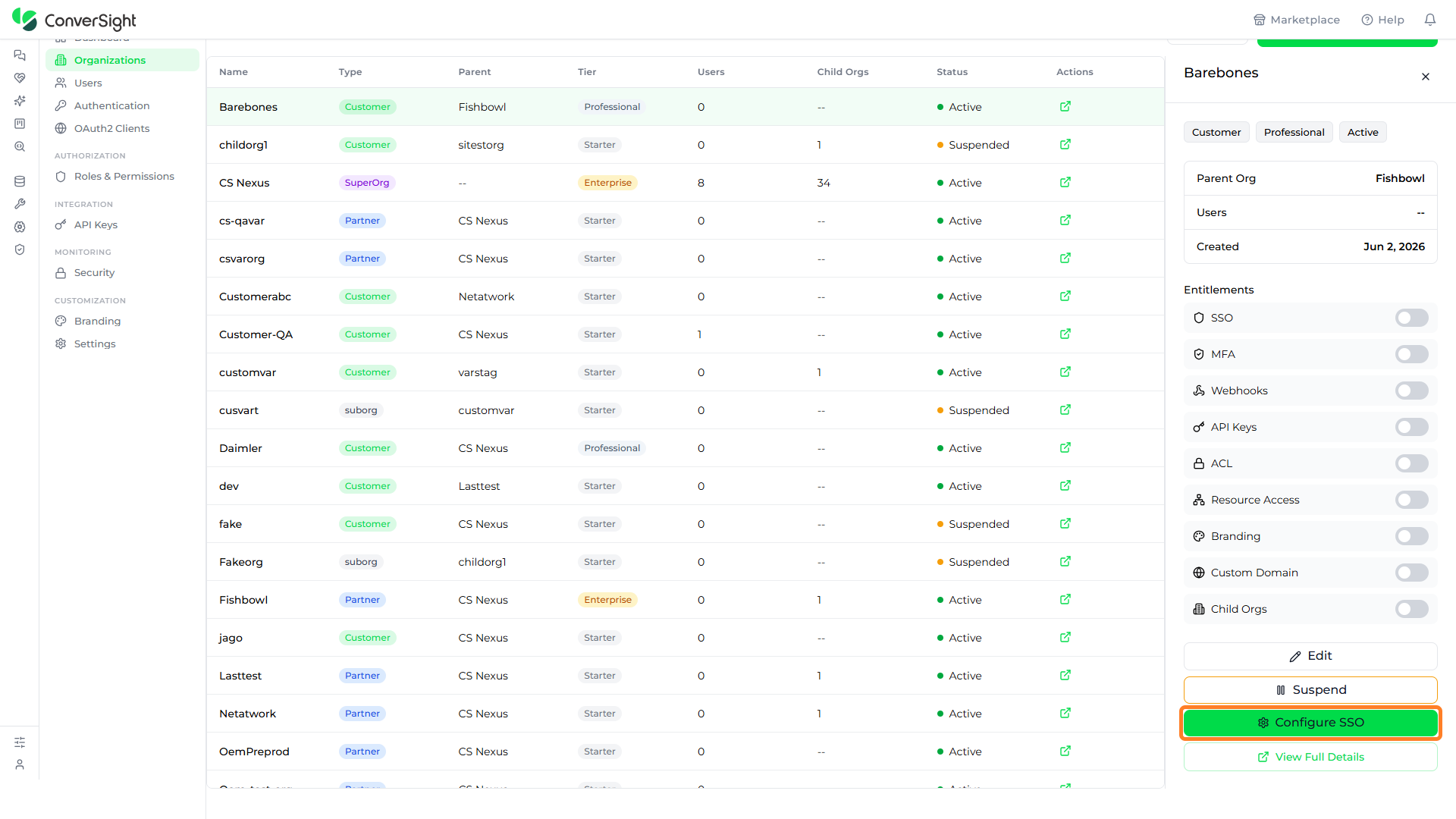Select the jago organization row name
The width and height of the screenshot is (1456, 819).
[x=231, y=638]
